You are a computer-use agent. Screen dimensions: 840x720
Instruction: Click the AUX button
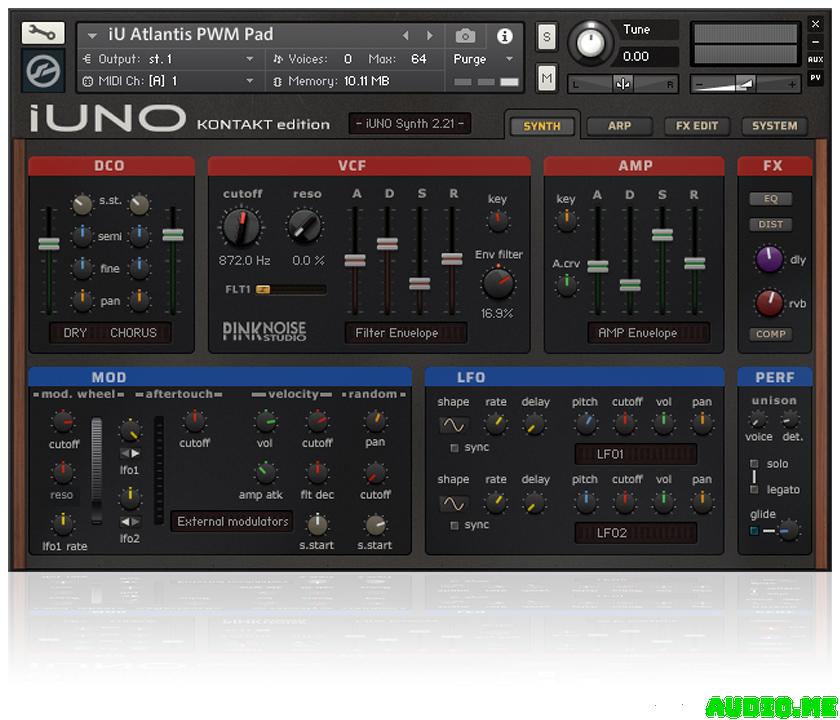tap(815, 59)
